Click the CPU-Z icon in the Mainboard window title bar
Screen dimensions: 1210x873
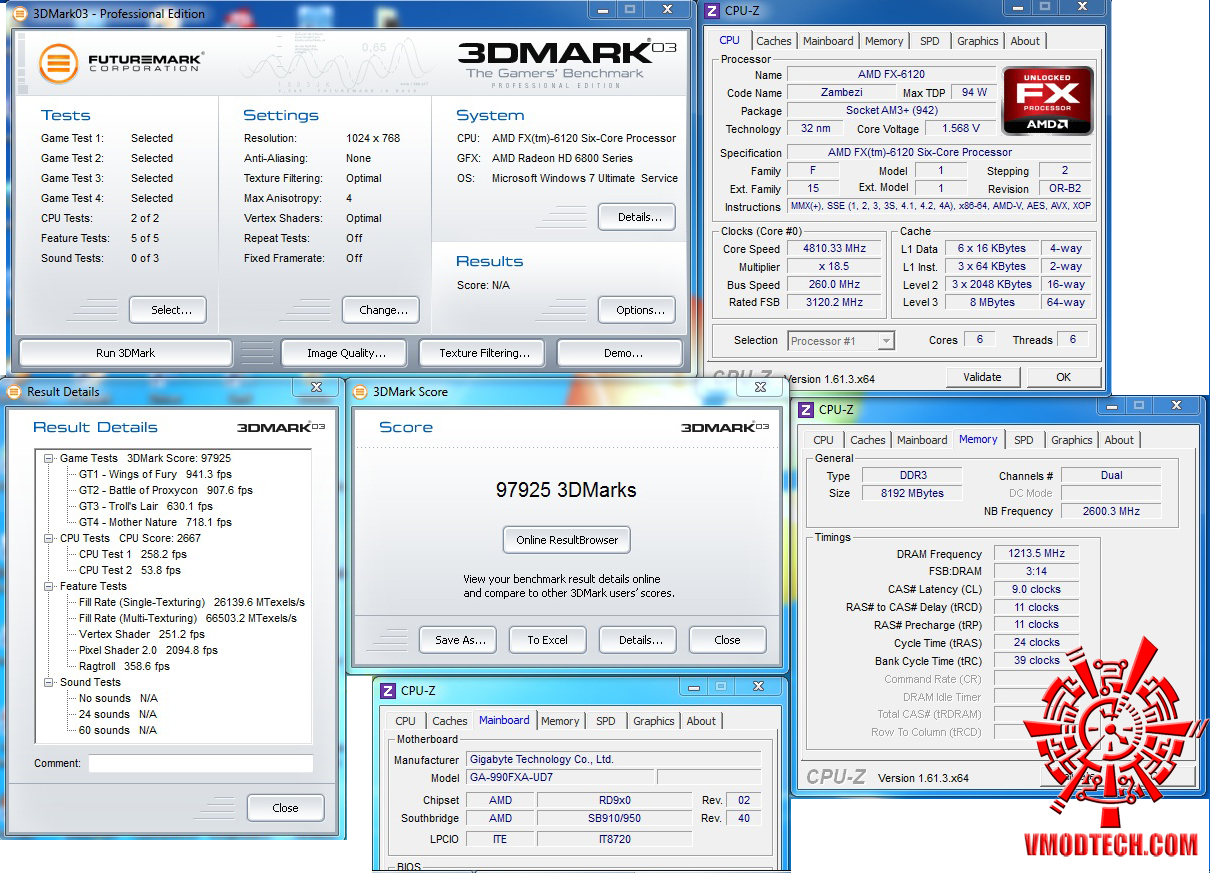click(389, 690)
